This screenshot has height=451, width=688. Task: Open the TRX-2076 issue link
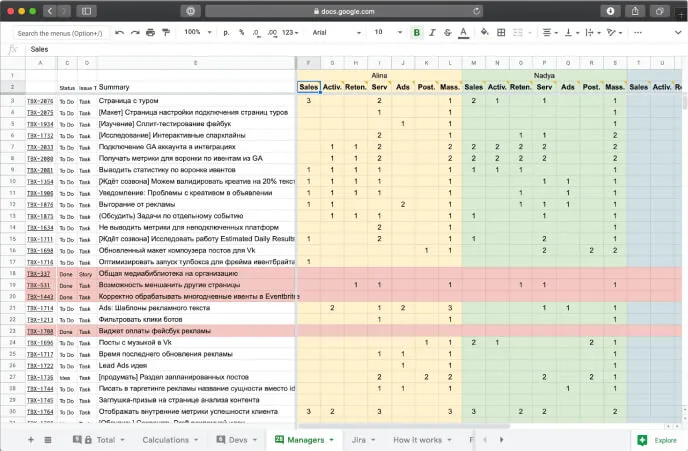coord(40,101)
